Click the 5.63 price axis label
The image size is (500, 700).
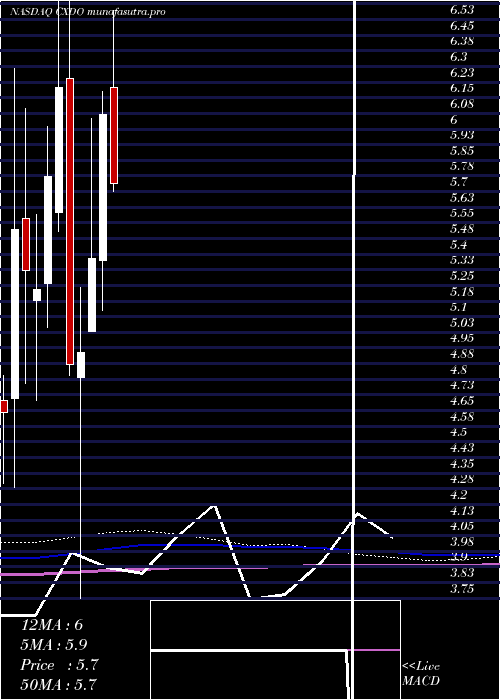(x=462, y=197)
